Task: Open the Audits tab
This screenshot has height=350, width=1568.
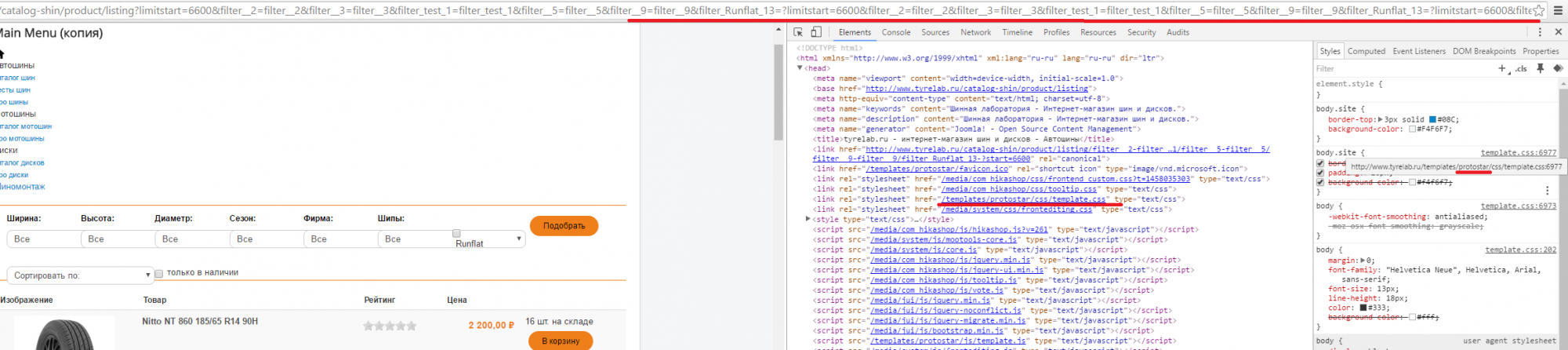Action: click(1178, 32)
